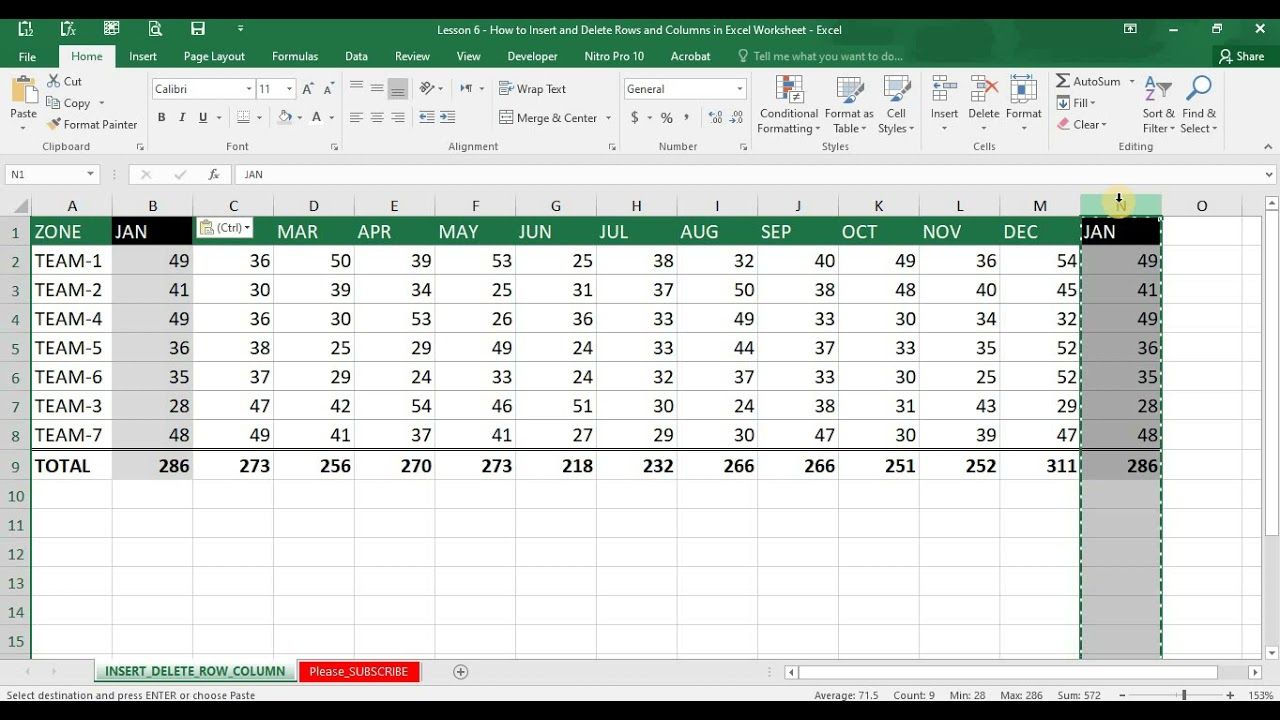The width and height of the screenshot is (1280, 720).
Task: Toggle Bottom Align vertical alignment
Action: click(x=398, y=88)
